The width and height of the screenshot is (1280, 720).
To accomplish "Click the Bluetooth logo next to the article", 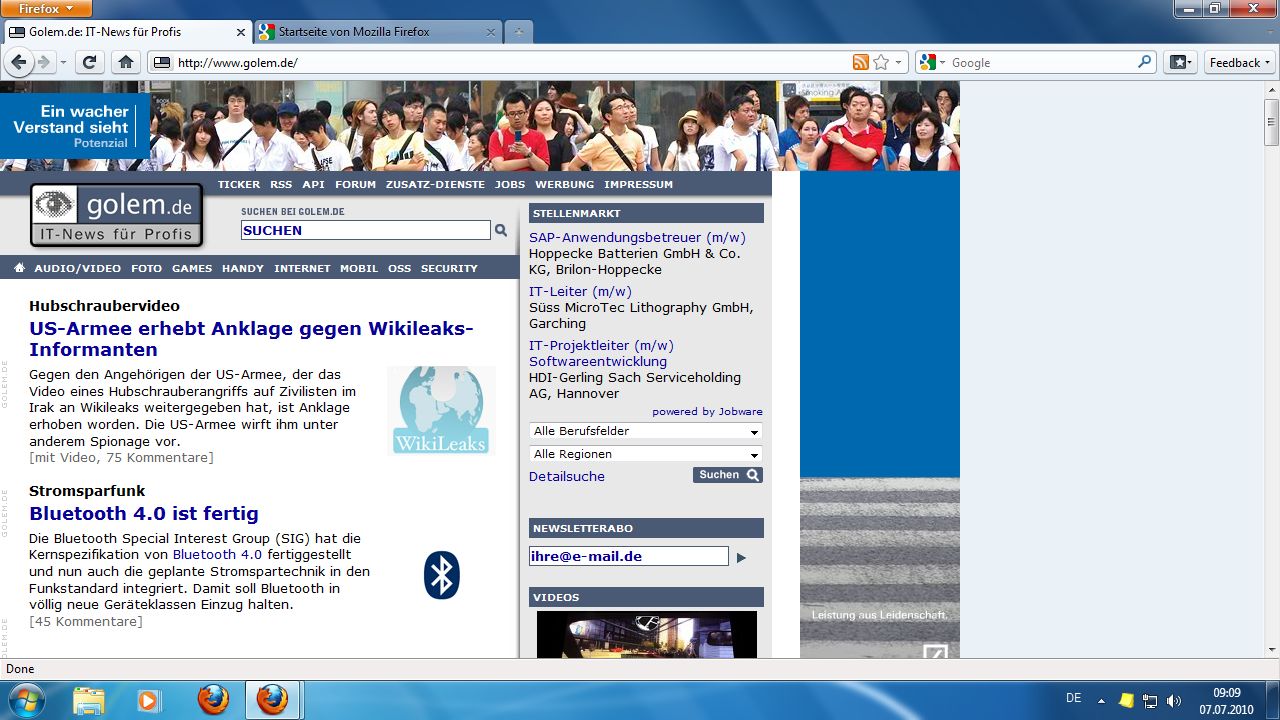I will click(442, 574).
